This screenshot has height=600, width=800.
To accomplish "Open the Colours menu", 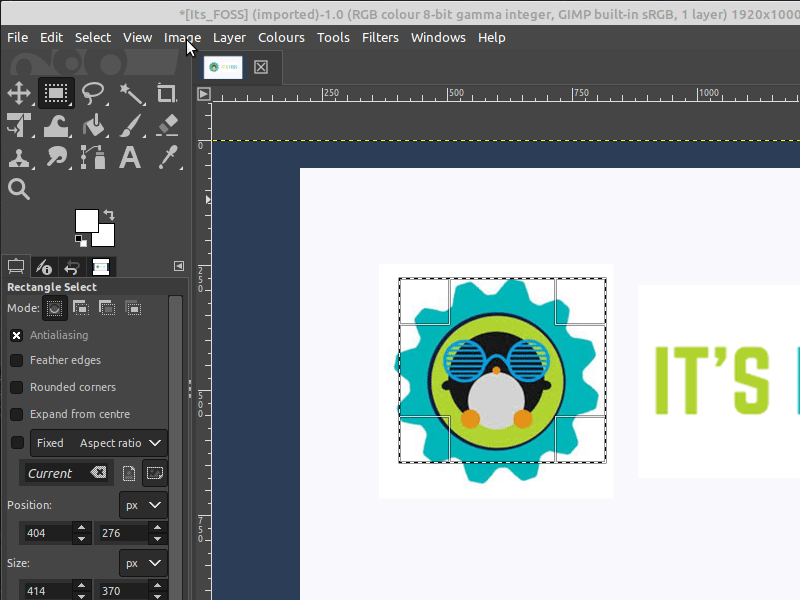I will [x=281, y=37].
